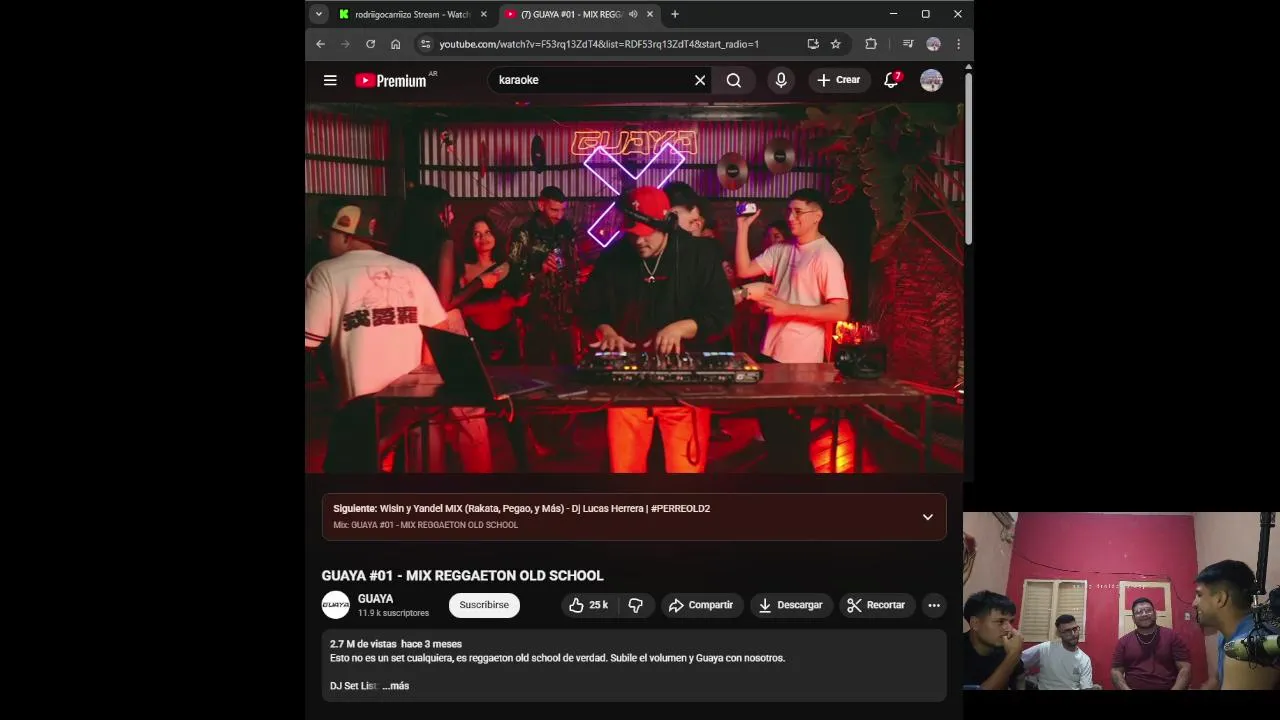Viewport: 1280px width, 720px height.
Task: Clip video with Recortar button
Action: pyautogui.click(x=876, y=605)
